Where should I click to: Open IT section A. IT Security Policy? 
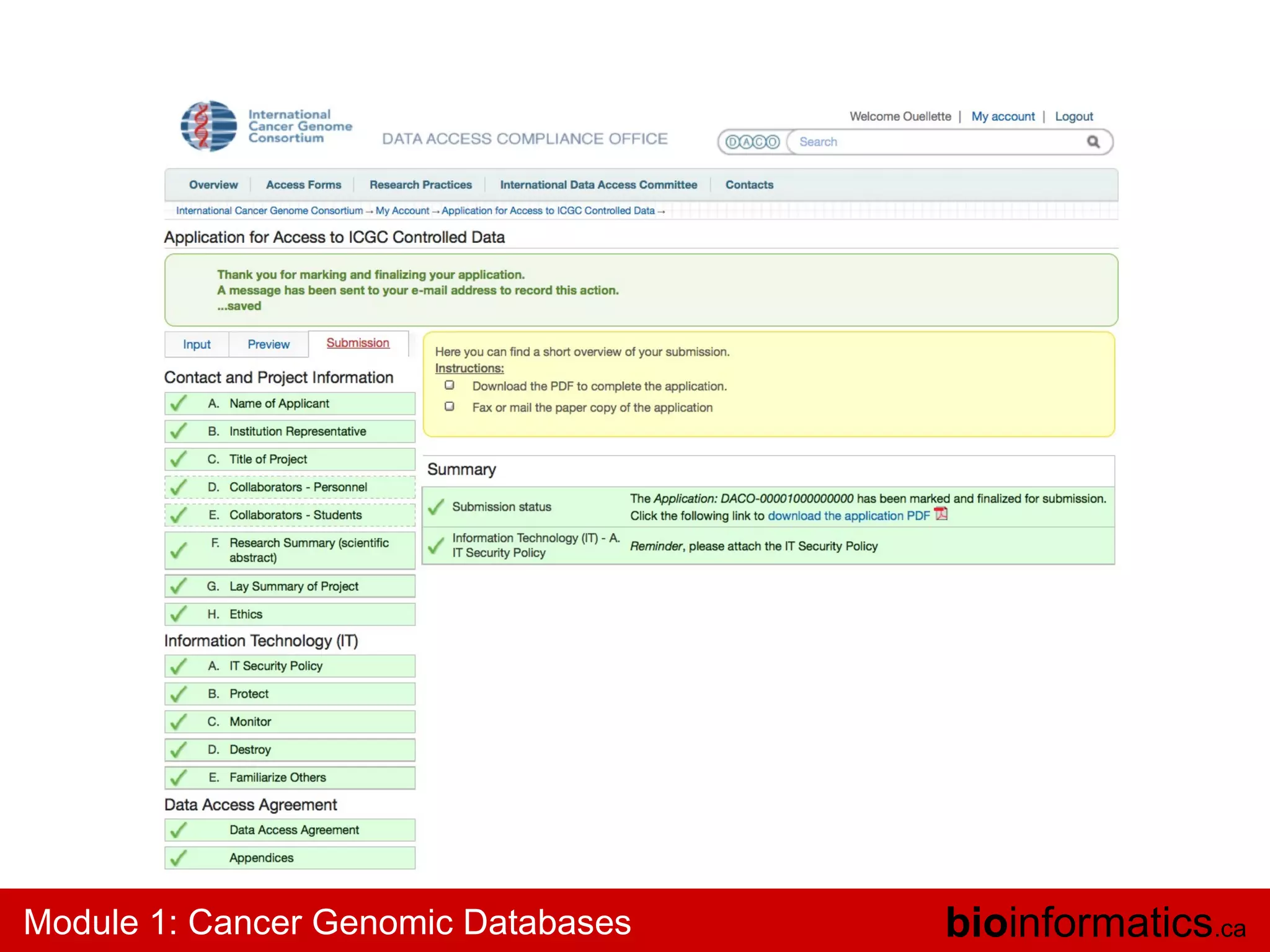[x=290, y=666]
